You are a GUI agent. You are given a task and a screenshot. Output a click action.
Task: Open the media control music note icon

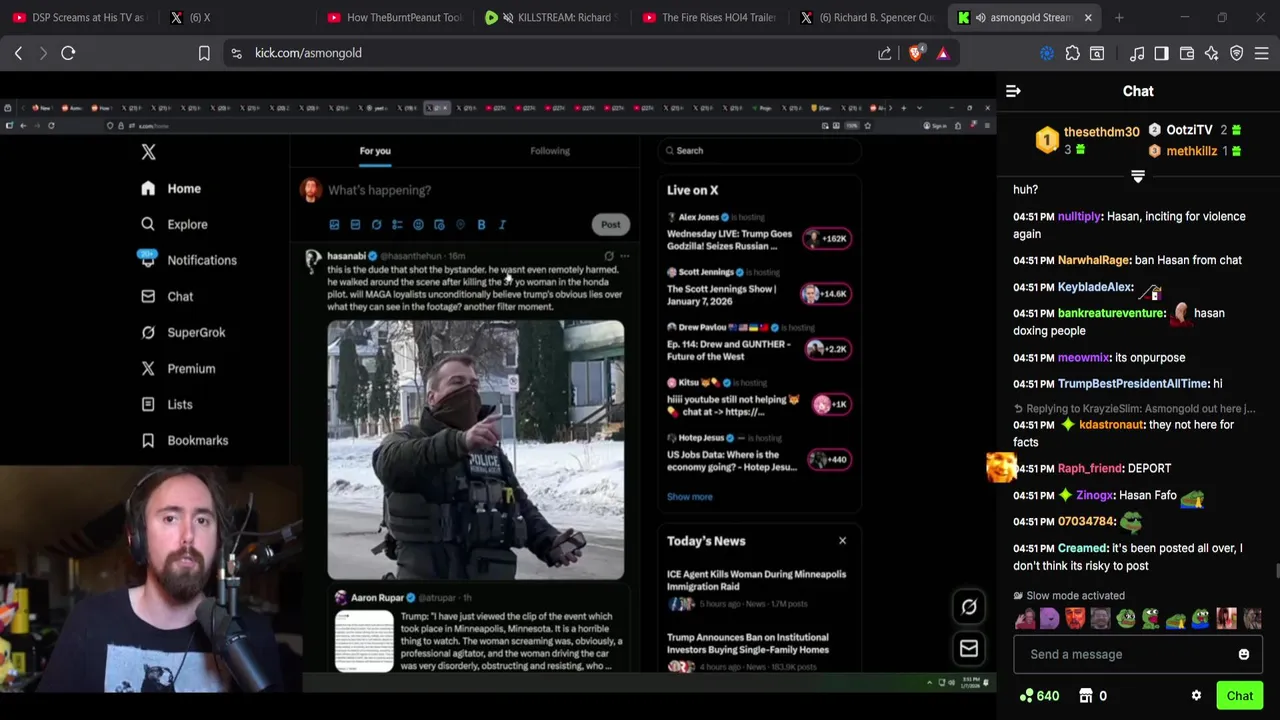1137,53
